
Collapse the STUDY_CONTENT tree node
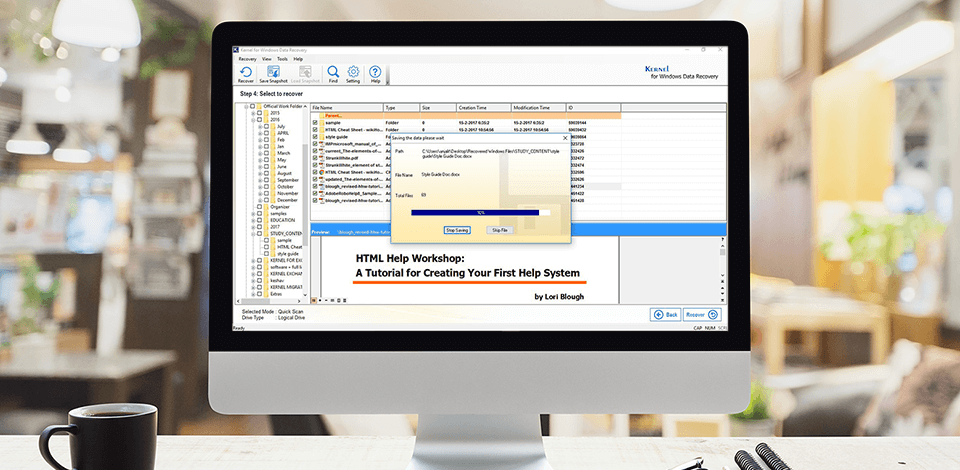click(x=253, y=234)
